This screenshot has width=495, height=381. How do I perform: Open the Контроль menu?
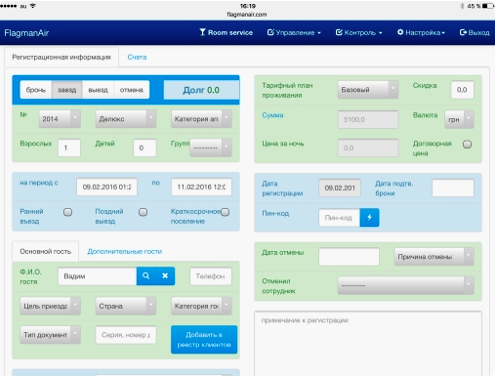tap(359, 32)
